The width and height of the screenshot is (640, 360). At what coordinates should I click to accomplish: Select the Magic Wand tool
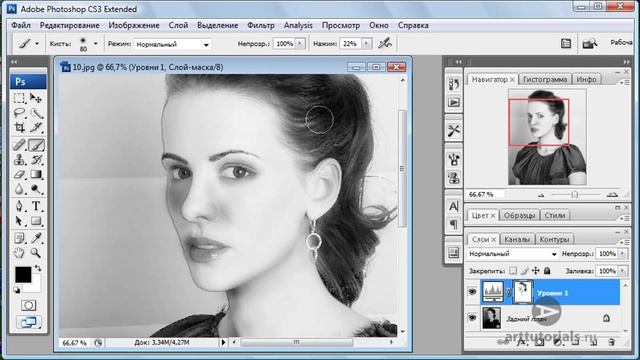click(x=36, y=113)
